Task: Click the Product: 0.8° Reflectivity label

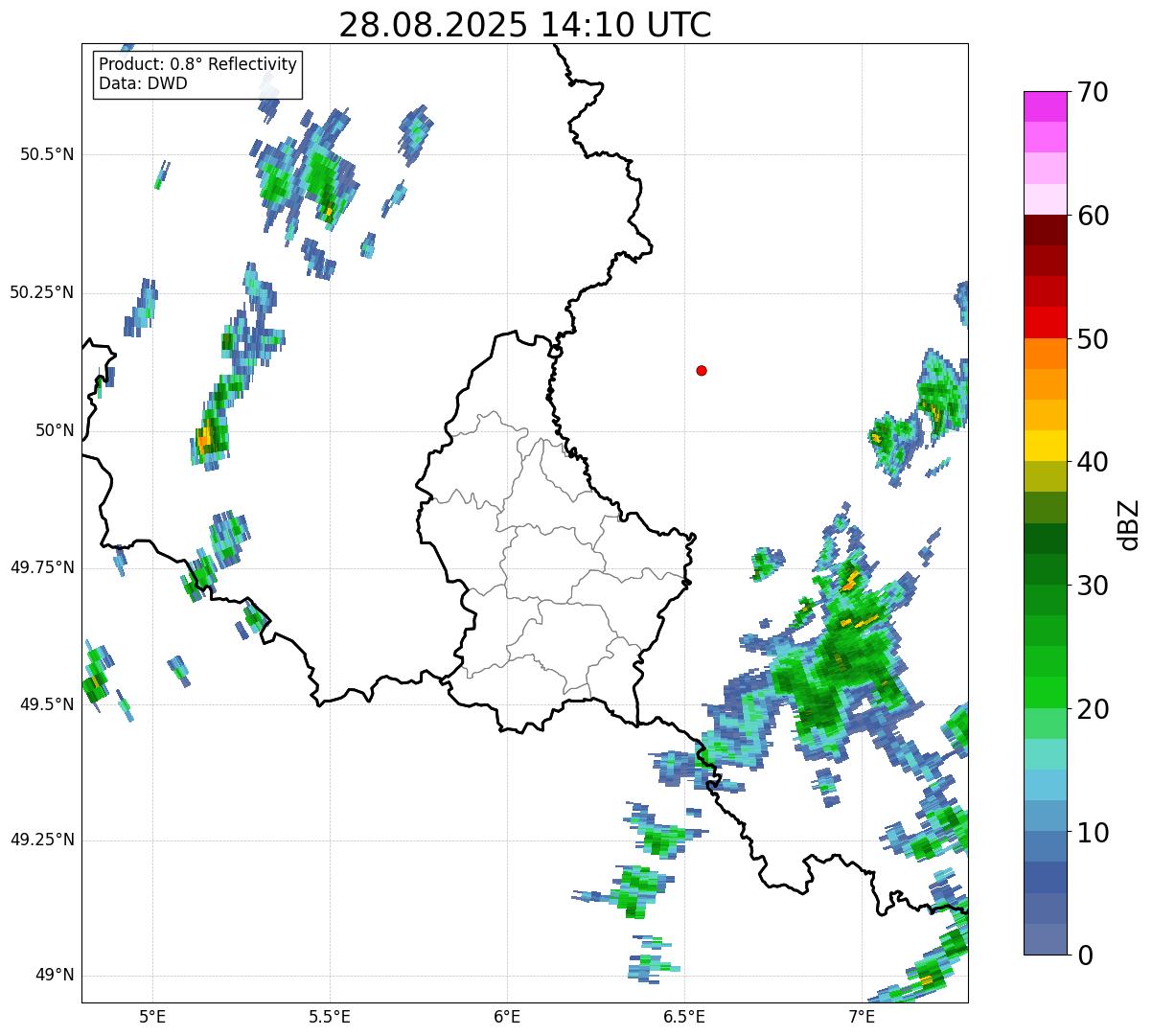Action: click(198, 64)
